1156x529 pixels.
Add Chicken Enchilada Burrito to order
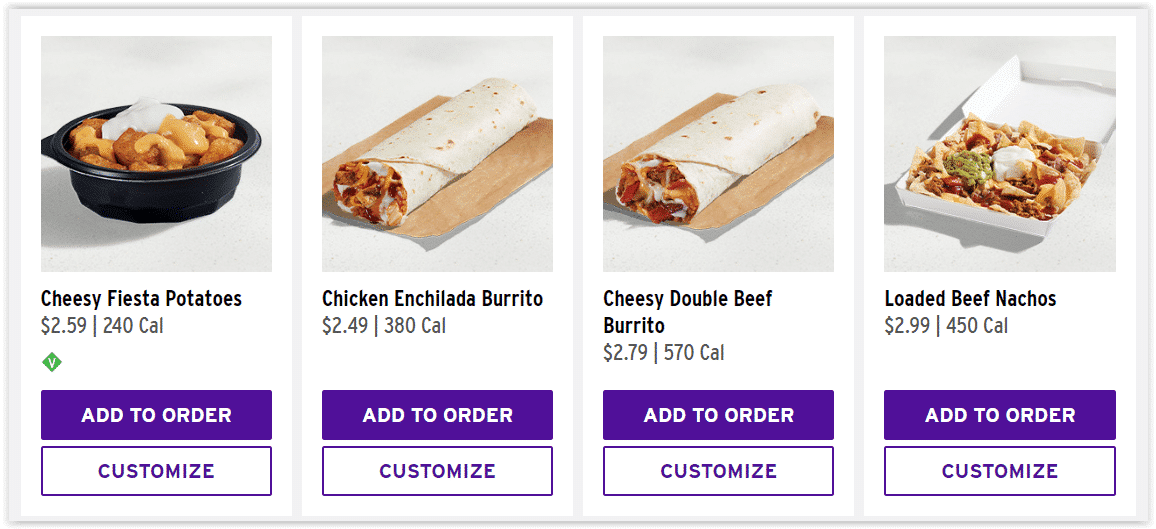[x=437, y=415]
